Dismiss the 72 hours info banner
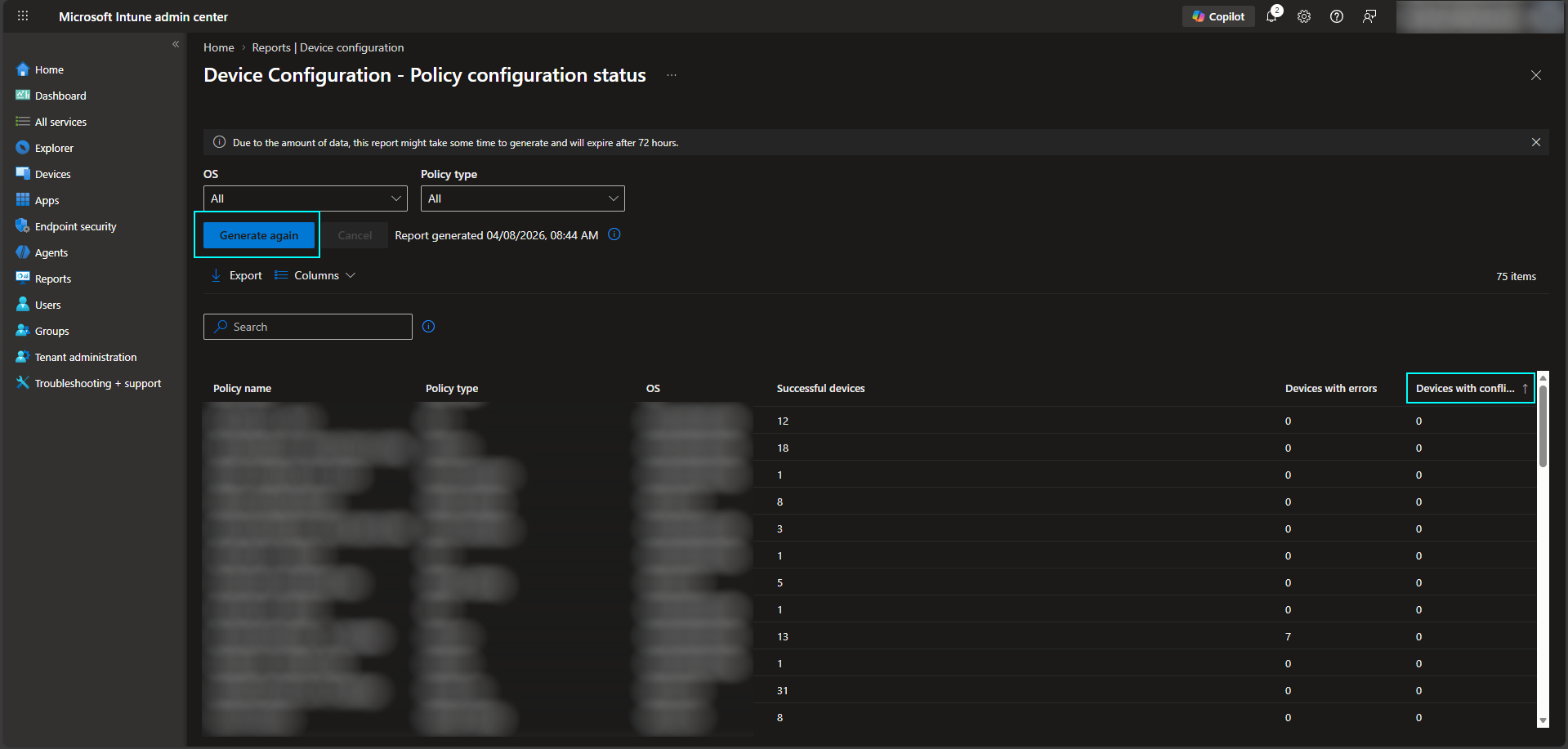Viewport: 1568px width, 749px height. click(x=1536, y=142)
